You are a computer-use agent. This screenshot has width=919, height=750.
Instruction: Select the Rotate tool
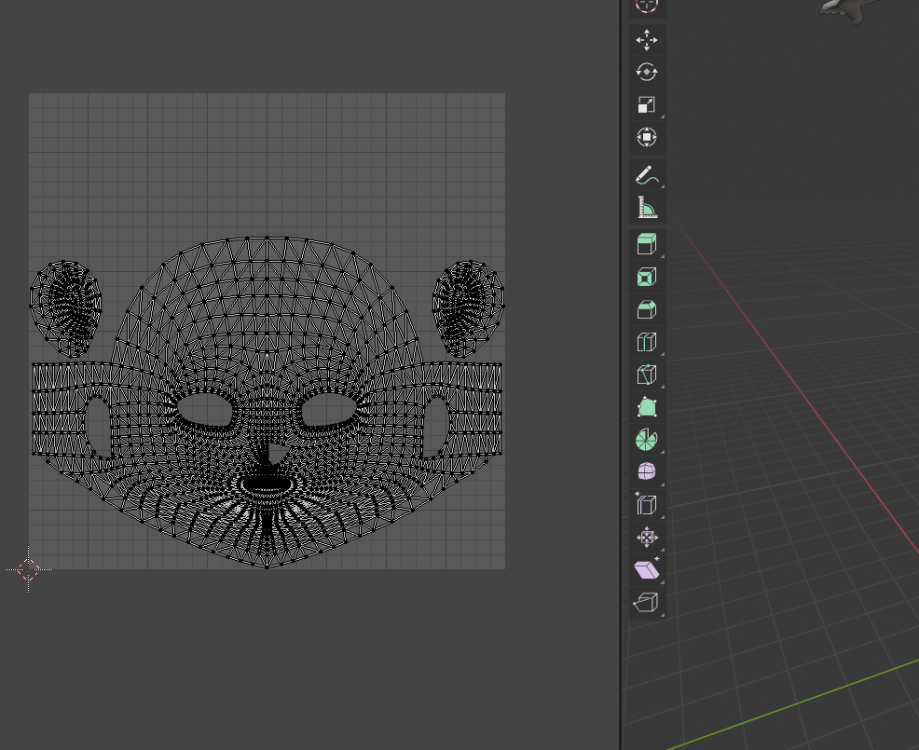click(x=647, y=72)
